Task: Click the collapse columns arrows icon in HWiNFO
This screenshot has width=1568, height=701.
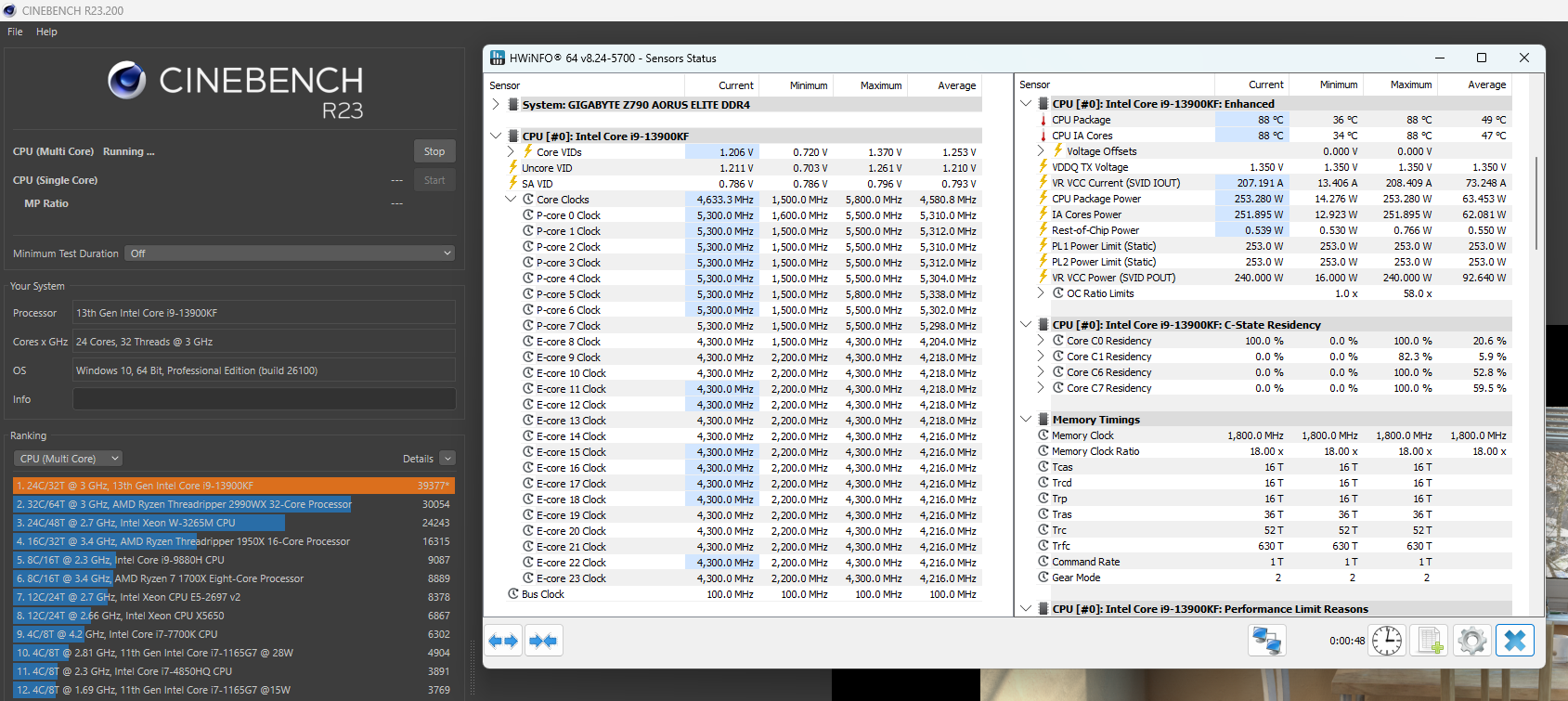Action: [543, 641]
